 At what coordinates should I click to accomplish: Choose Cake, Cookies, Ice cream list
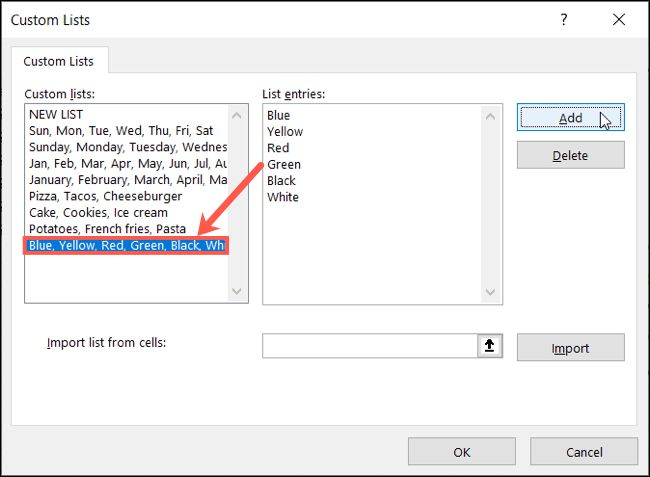(98, 212)
